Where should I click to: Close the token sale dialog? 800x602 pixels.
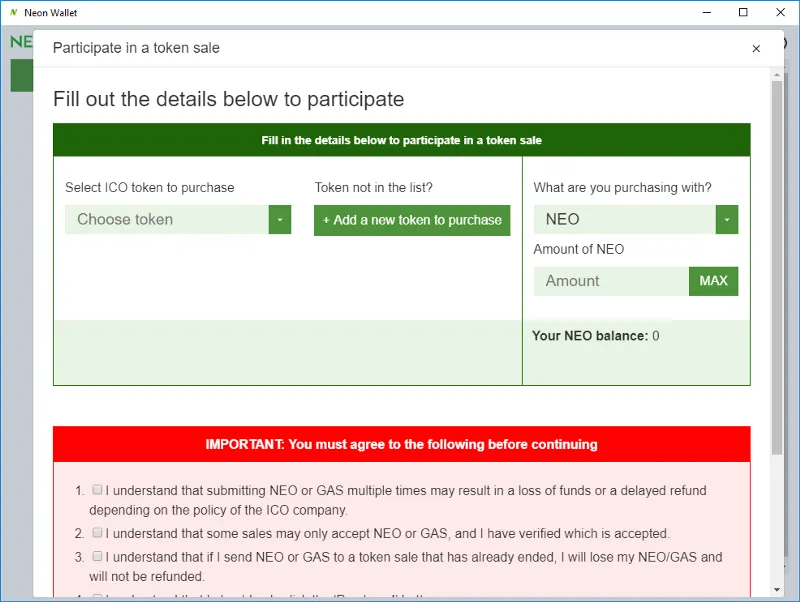[x=756, y=48]
